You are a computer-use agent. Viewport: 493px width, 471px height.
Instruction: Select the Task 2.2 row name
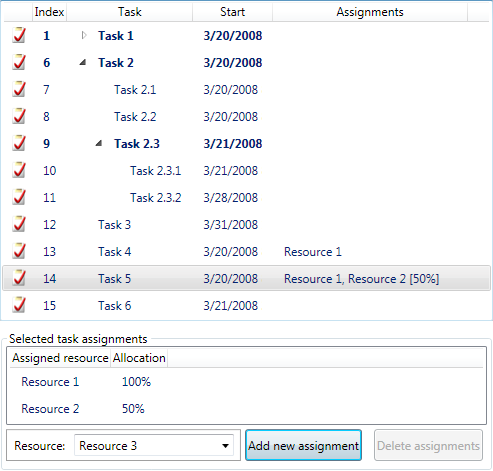click(135, 117)
